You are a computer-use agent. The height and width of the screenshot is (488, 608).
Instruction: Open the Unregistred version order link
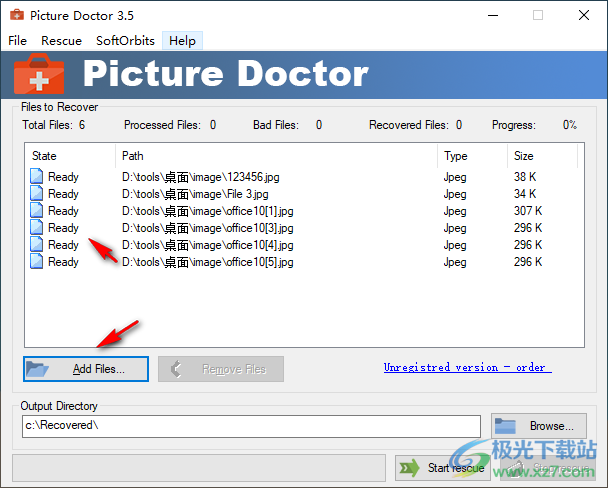click(467, 367)
